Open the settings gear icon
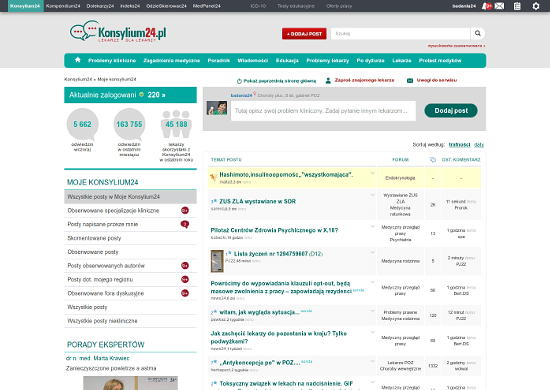Screen dimensions: 550x390 [536, 6]
